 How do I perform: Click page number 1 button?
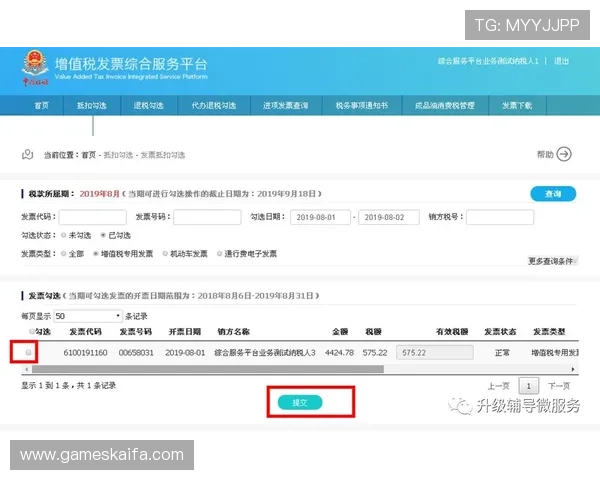pyautogui.click(x=528, y=386)
